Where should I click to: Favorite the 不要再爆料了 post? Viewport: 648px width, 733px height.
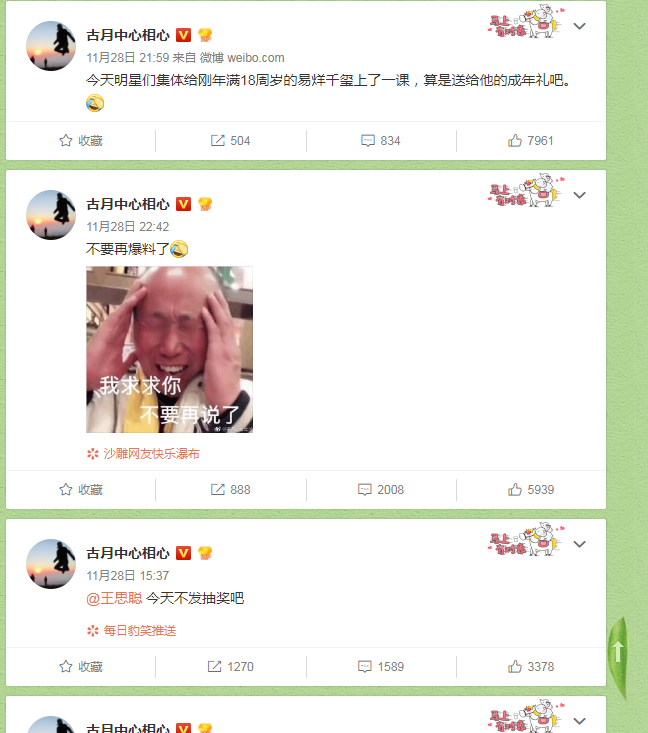tap(81, 489)
